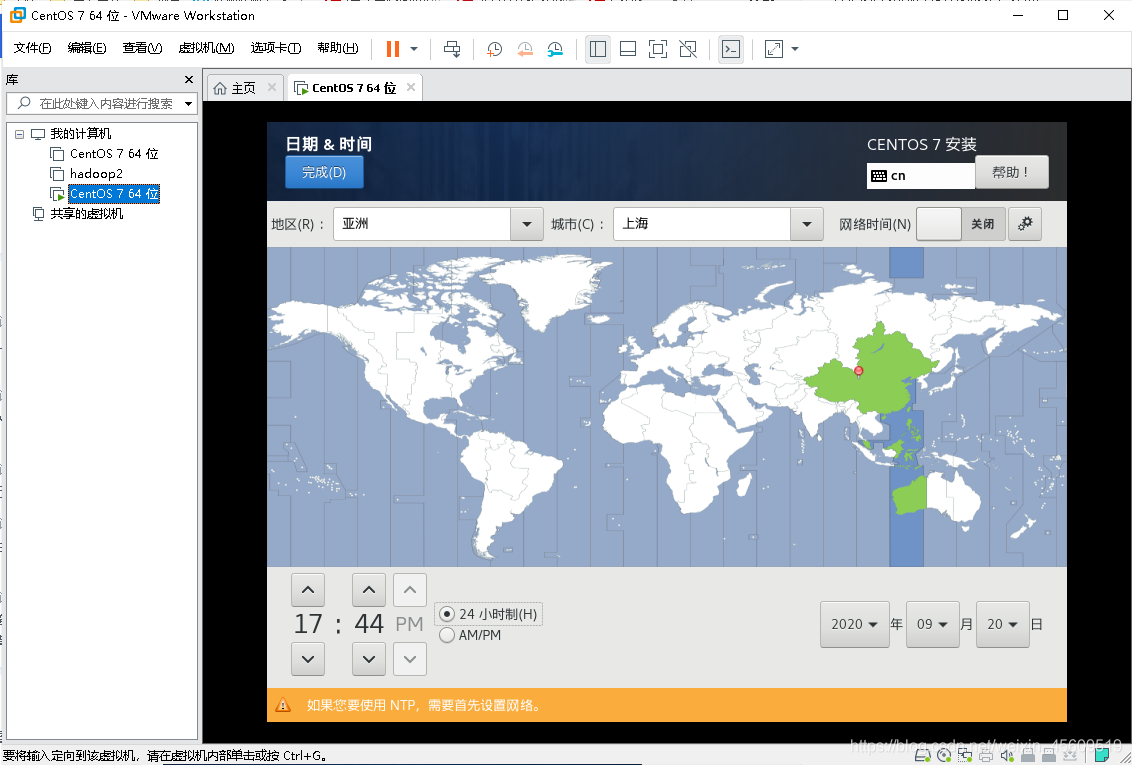Click the hard disk status bar icon
The height and width of the screenshot is (765, 1132).
pyautogui.click(x=922, y=756)
